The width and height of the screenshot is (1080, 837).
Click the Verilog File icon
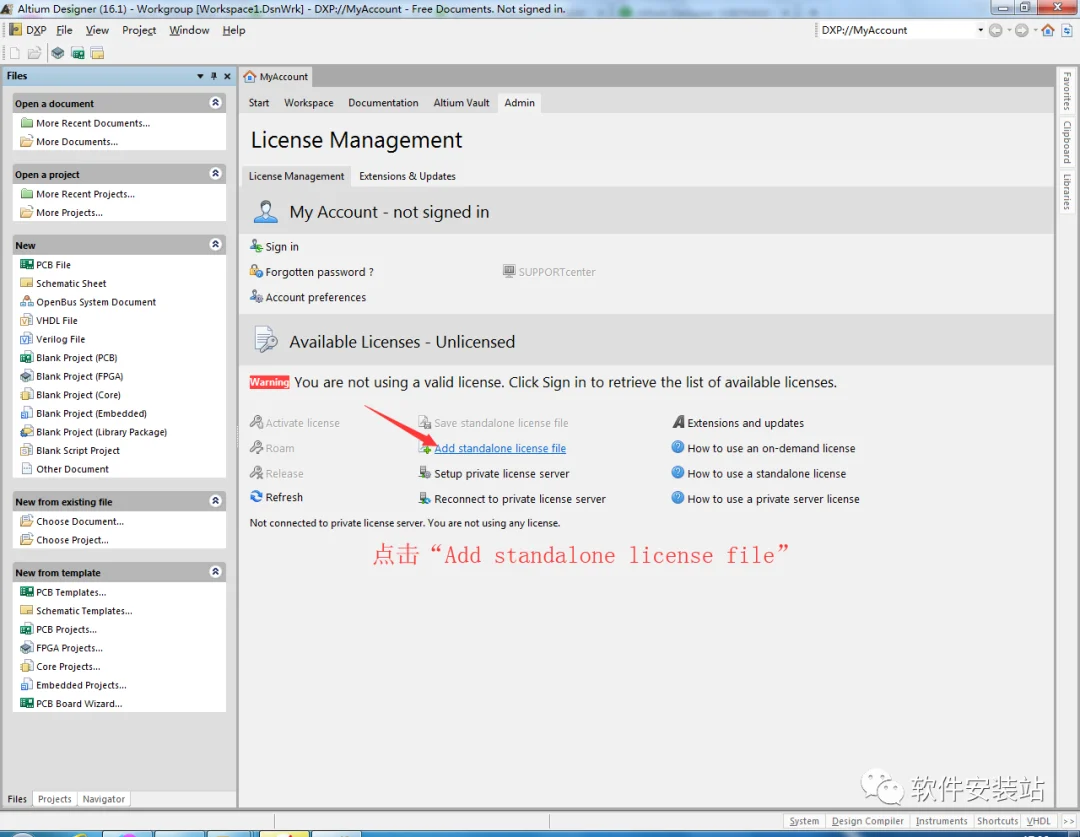pos(27,339)
